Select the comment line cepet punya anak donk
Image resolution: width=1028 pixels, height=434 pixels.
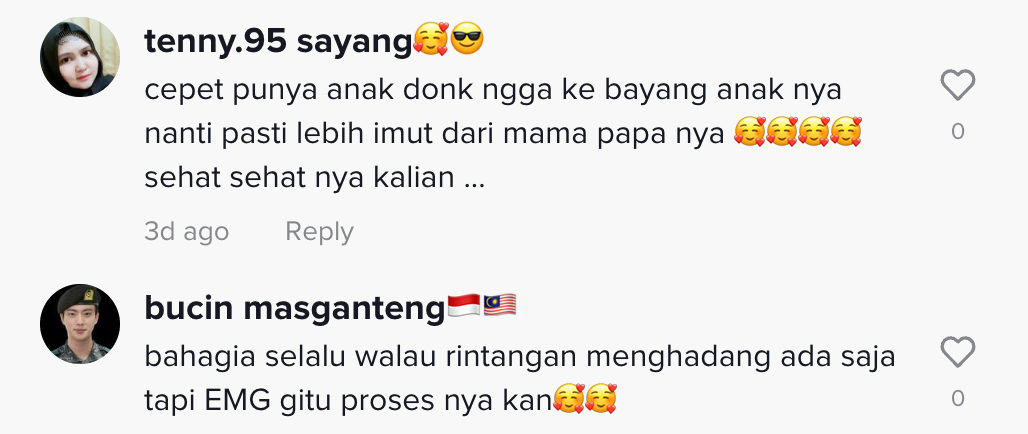(493, 90)
